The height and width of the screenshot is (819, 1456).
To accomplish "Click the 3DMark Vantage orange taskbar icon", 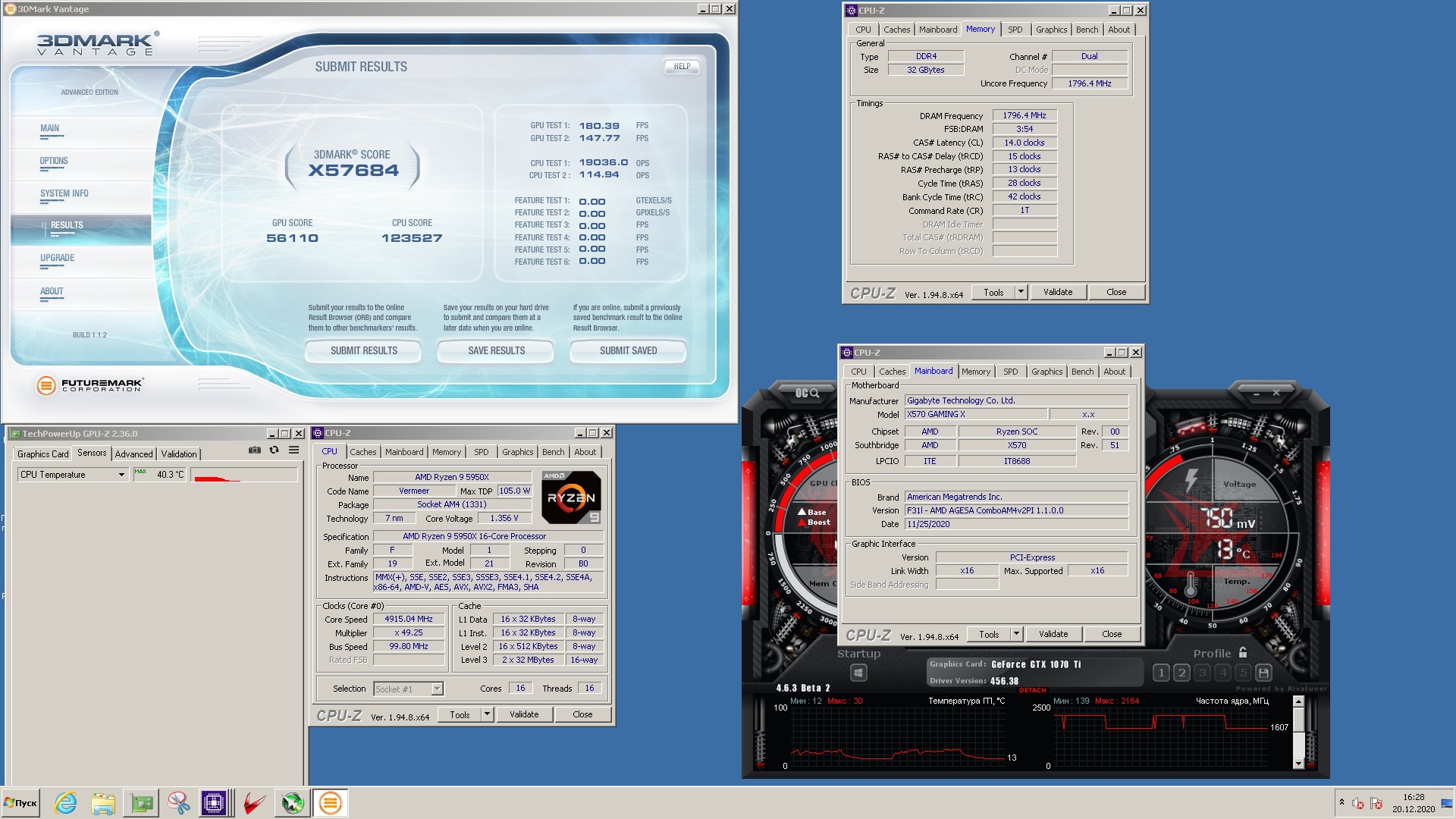I will [331, 803].
